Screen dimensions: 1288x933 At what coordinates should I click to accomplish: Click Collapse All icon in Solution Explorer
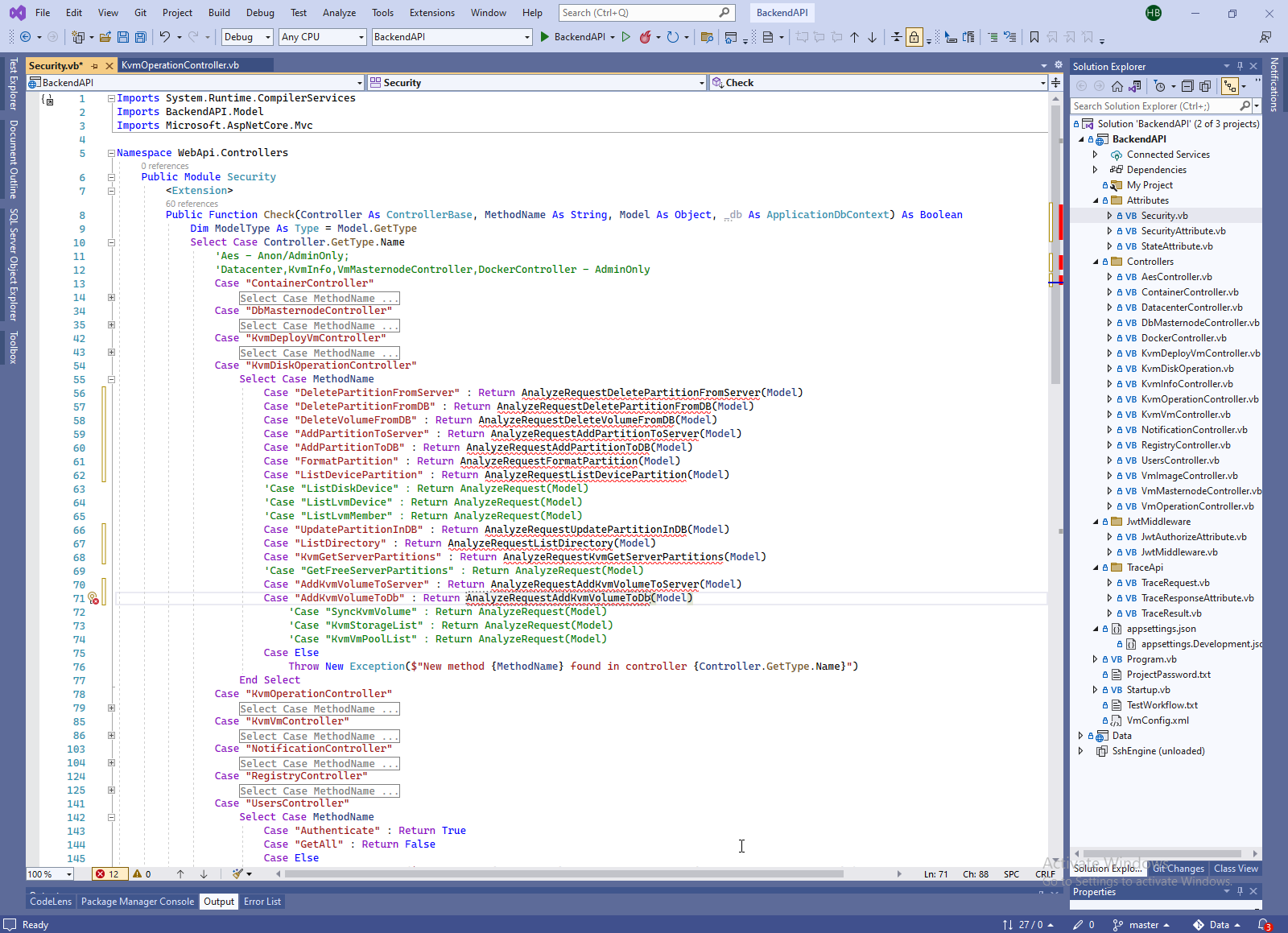tap(1187, 86)
